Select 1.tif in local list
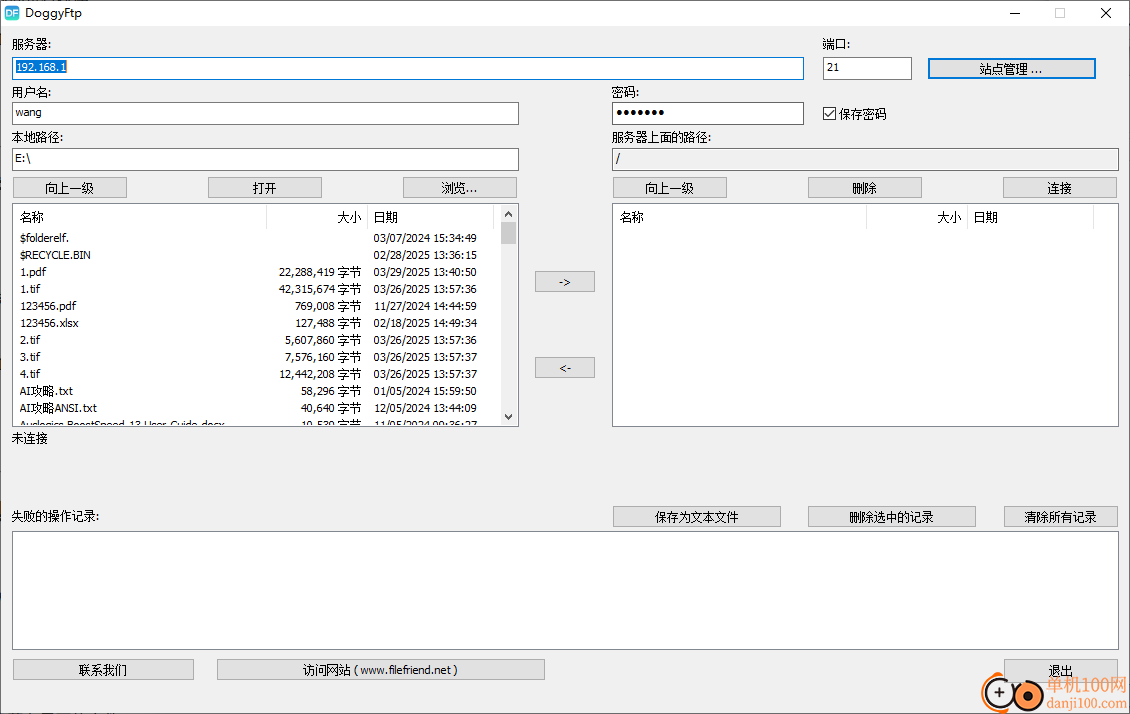 coord(30,289)
